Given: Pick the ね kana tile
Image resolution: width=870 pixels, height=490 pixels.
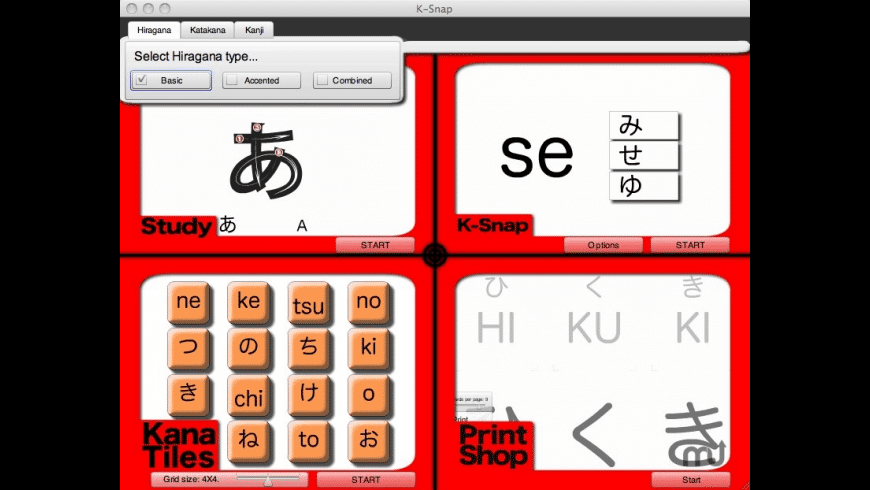Looking at the screenshot, I should click(249, 441).
